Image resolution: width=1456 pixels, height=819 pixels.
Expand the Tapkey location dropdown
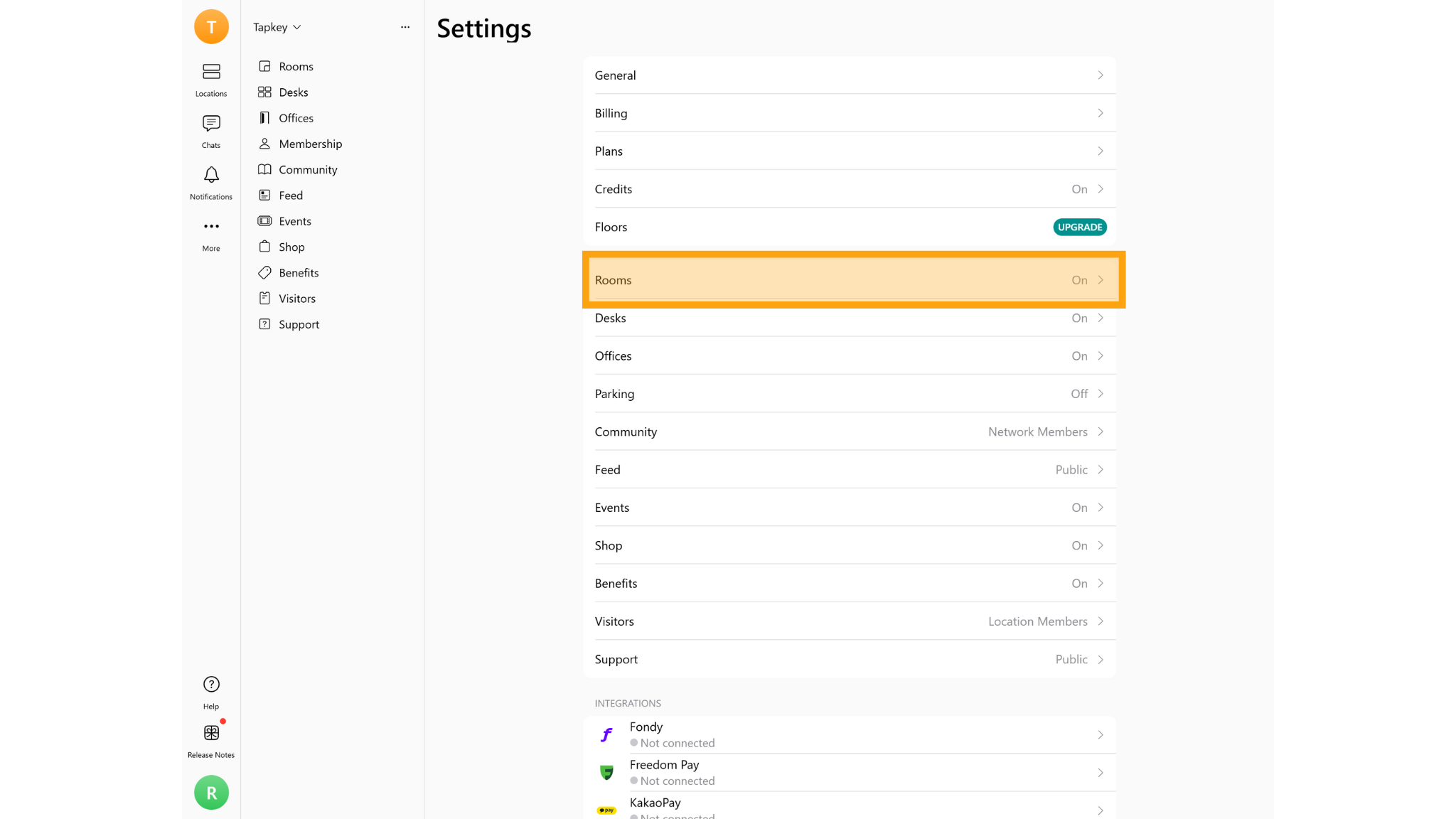(277, 27)
